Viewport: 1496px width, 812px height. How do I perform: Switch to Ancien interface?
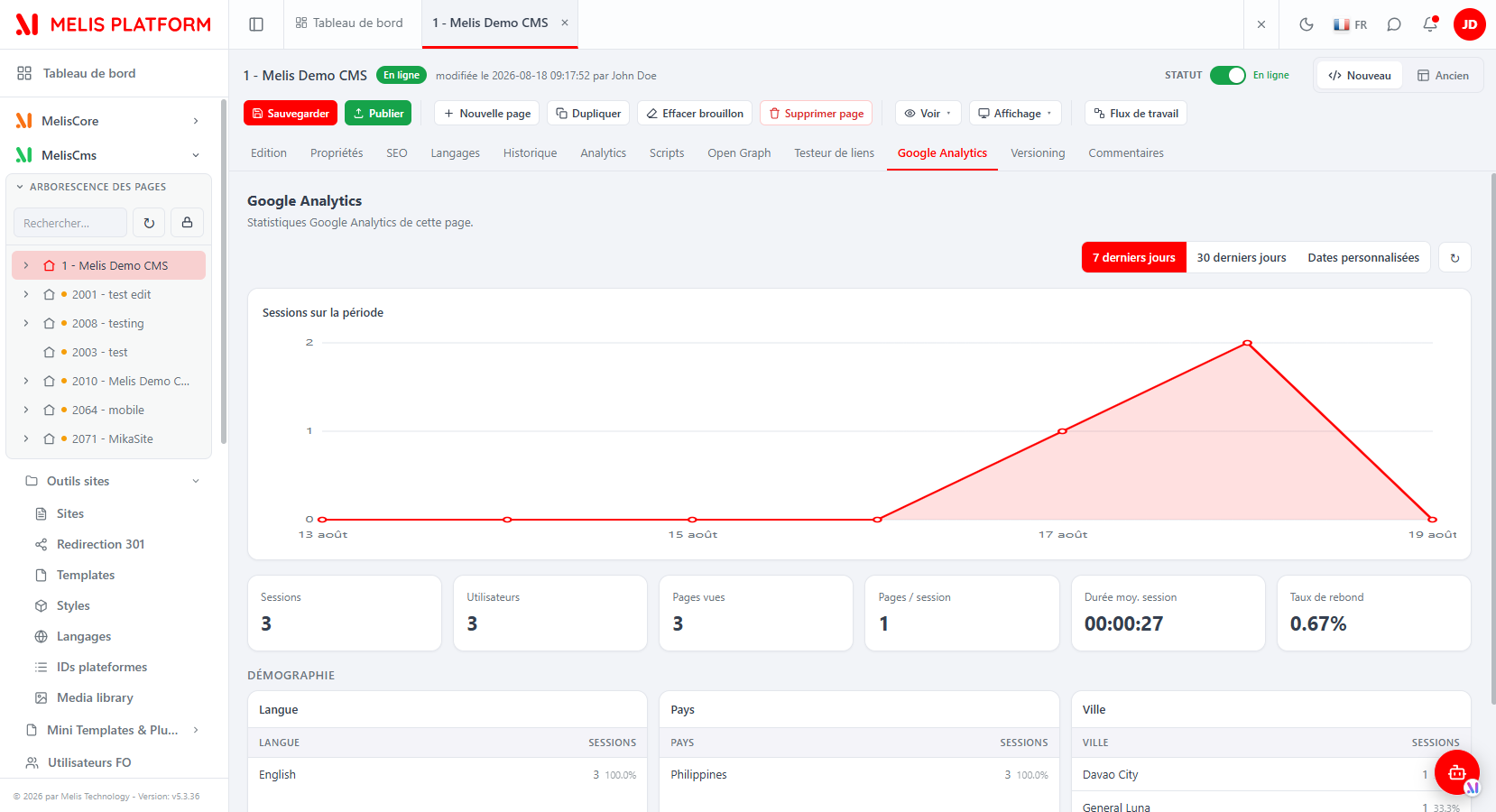1443,76
